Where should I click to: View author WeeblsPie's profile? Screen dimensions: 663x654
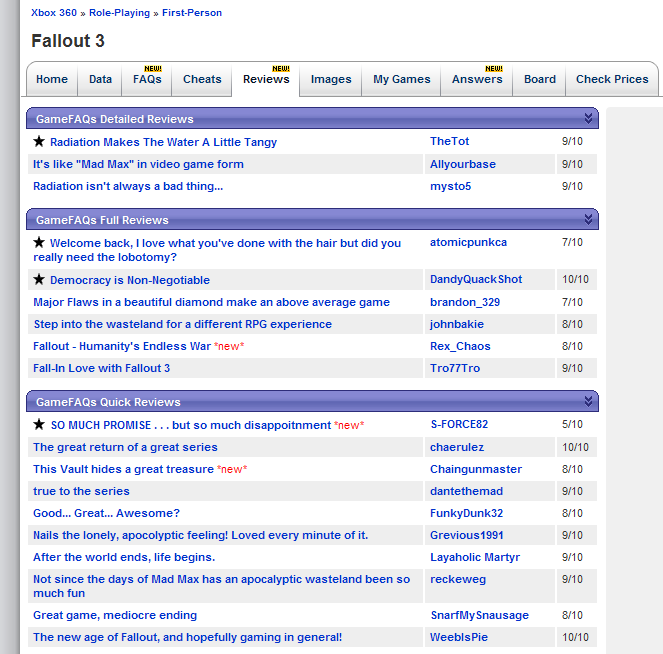pyautogui.click(x=459, y=637)
